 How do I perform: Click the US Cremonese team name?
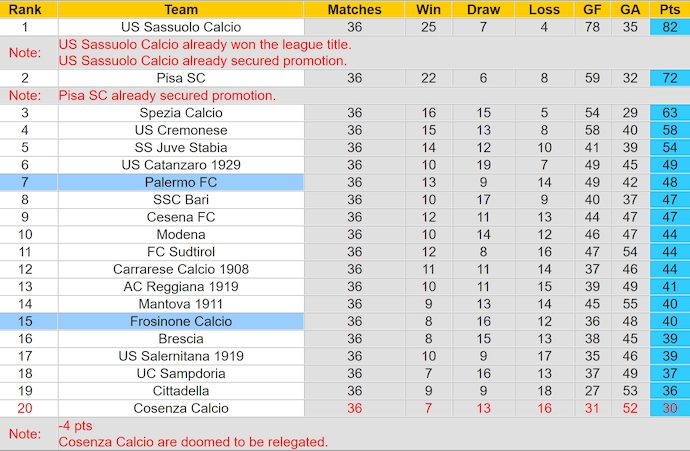[x=181, y=130]
